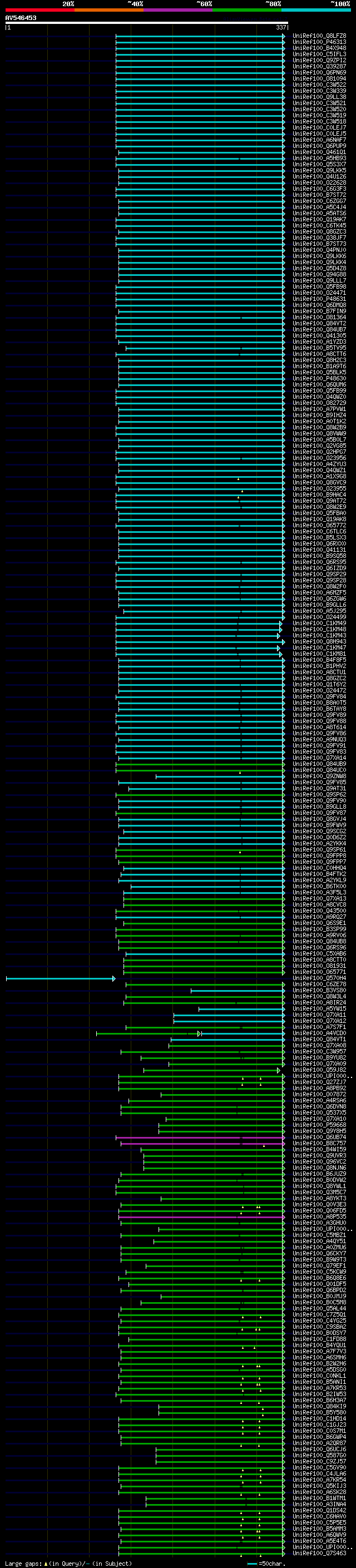This screenshot has width=356, height=1568.
Task: Click the UniRef100_B5TV95 label
Action: [x=319, y=348]
